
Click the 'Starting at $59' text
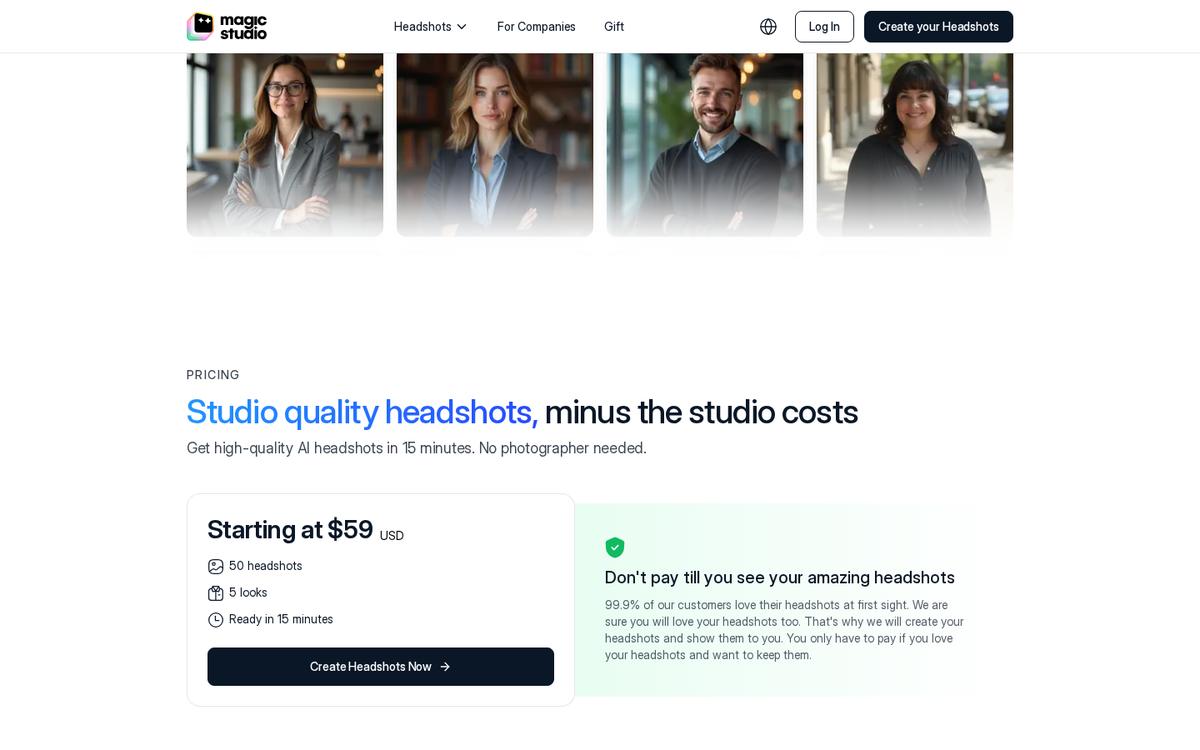click(290, 530)
